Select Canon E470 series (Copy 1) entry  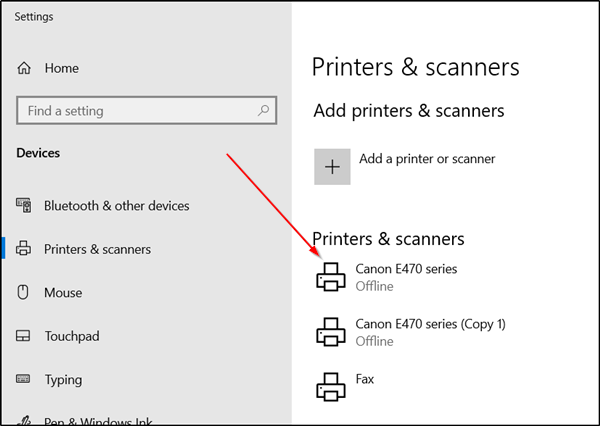(x=430, y=324)
